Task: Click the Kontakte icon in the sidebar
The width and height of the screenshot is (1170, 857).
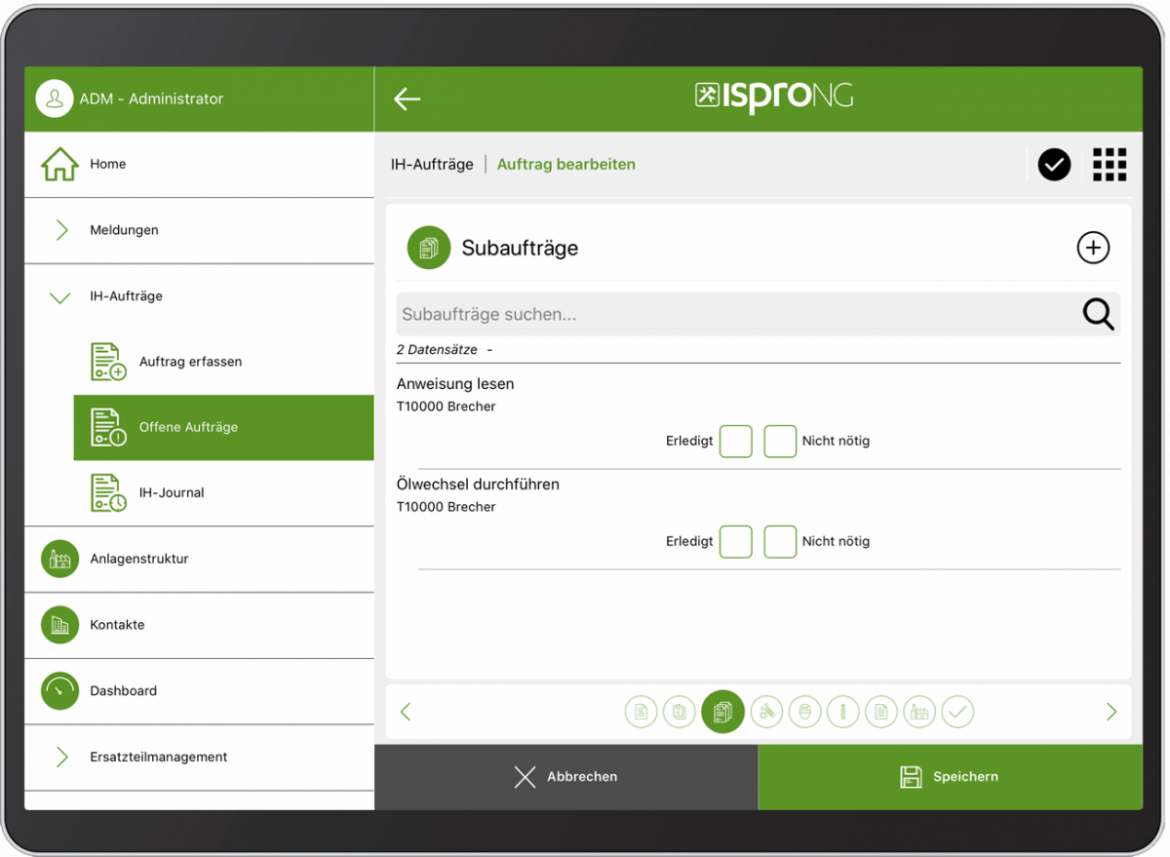Action: pos(59,625)
